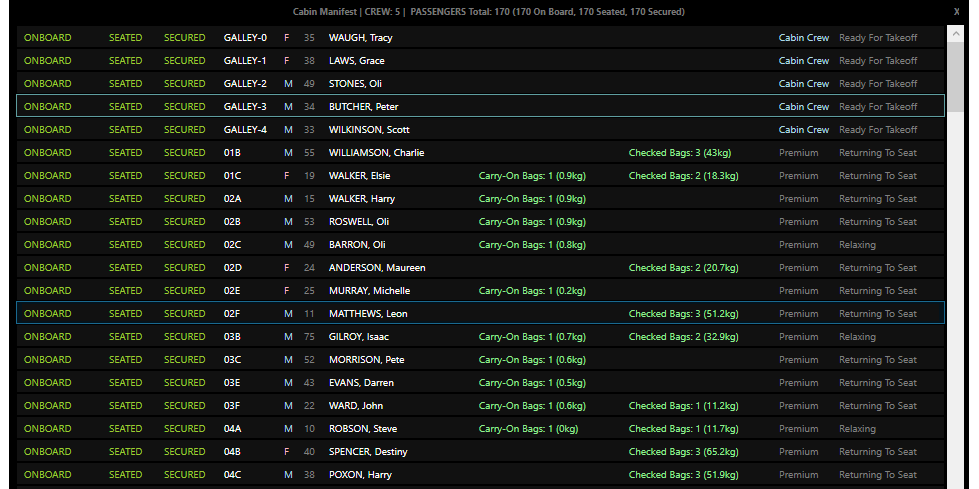Click SEATED status for MURRAY, Michelle
The height and width of the screenshot is (489, 979).
[x=125, y=290]
